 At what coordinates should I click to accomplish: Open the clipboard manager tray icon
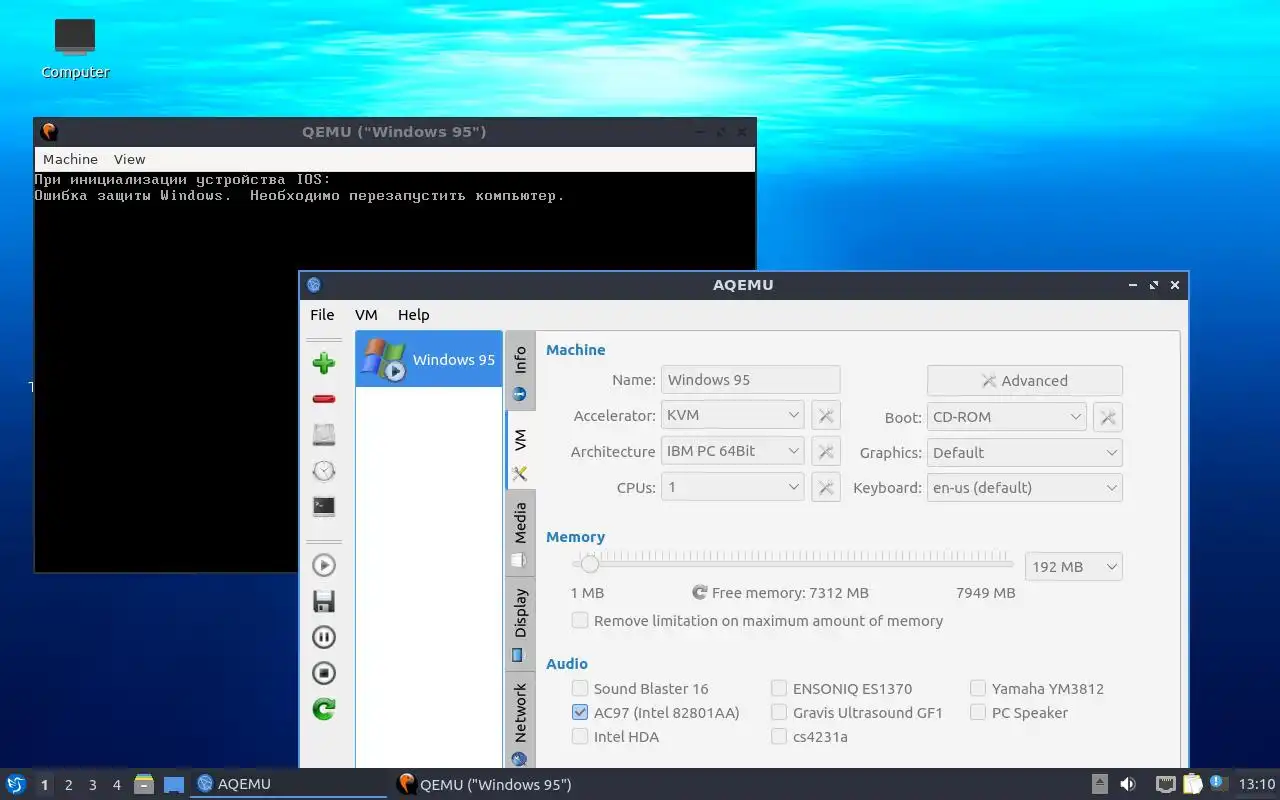[x=1192, y=784]
